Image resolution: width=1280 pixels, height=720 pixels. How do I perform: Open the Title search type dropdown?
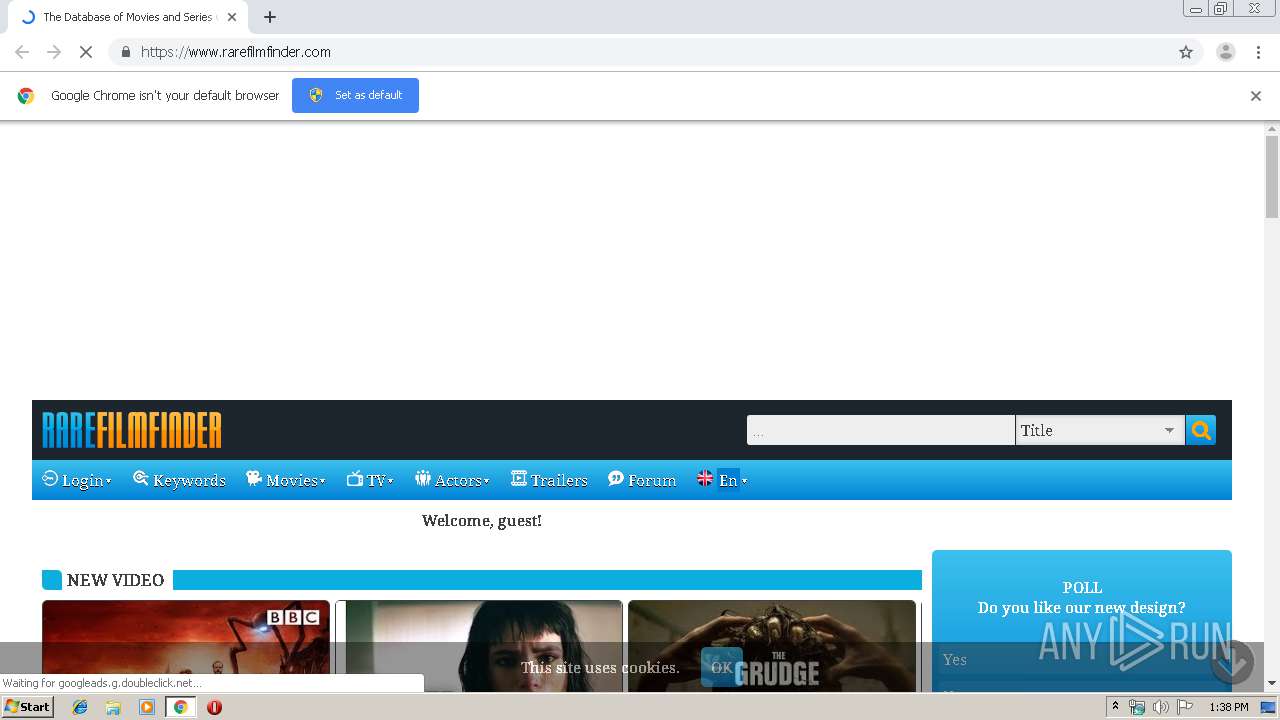click(1100, 430)
